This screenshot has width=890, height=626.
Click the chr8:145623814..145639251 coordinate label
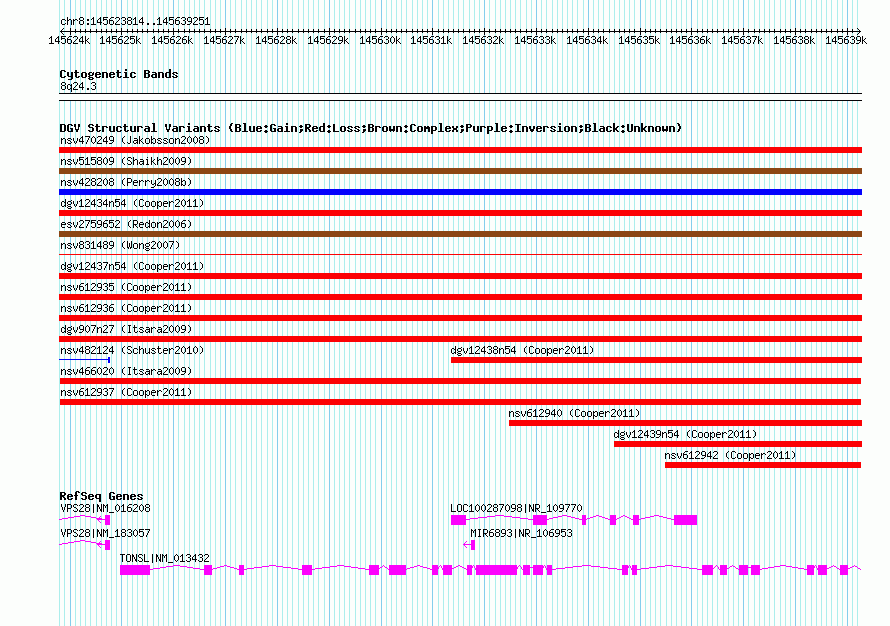coord(135,22)
